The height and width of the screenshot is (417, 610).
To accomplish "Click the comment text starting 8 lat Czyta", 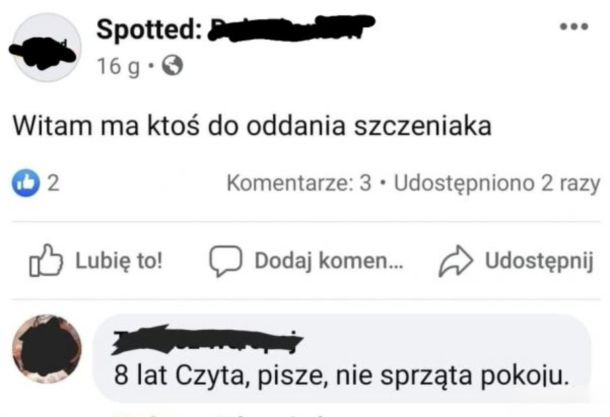I will pos(342,377).
